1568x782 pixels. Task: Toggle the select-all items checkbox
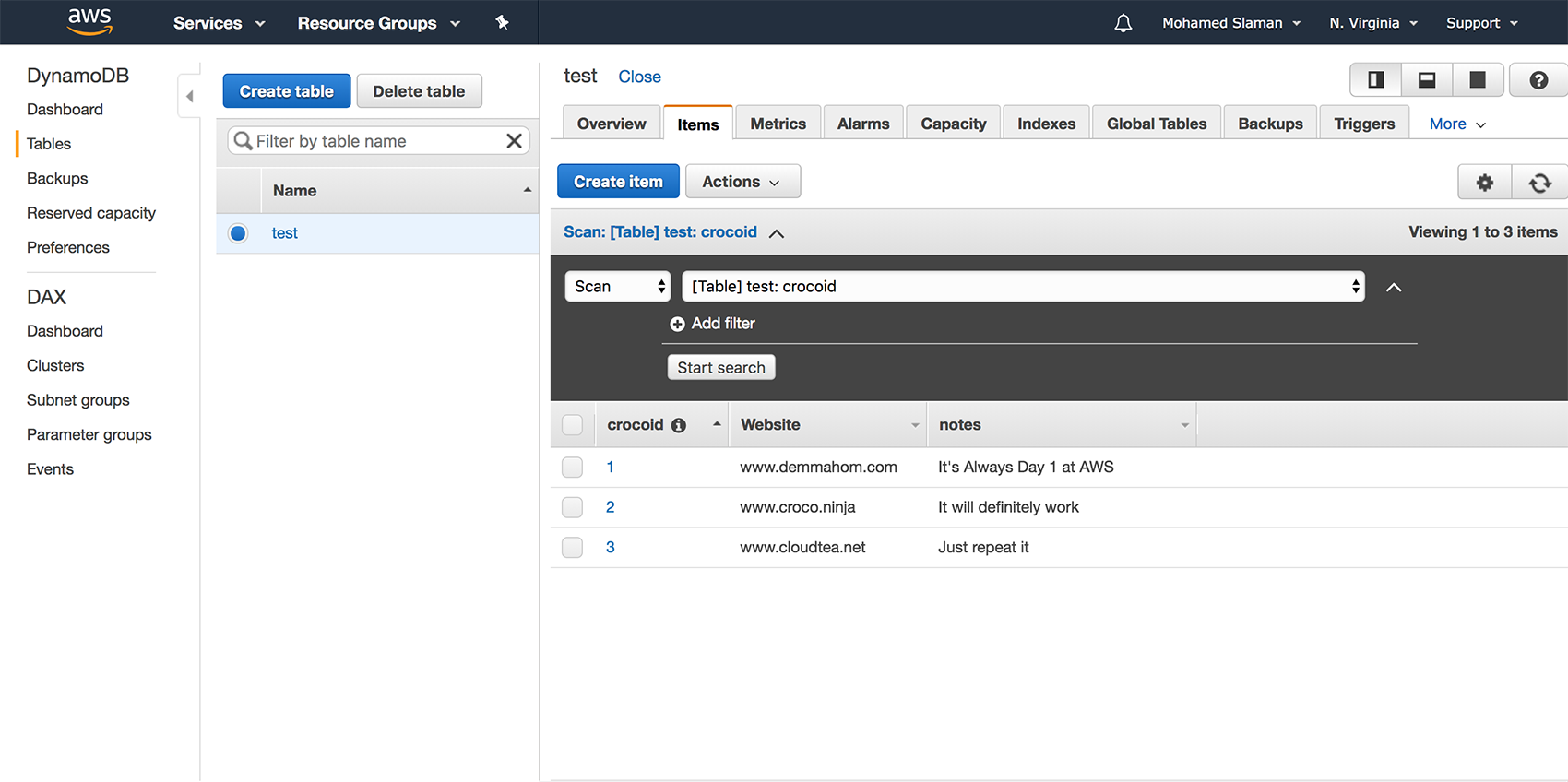572,425
